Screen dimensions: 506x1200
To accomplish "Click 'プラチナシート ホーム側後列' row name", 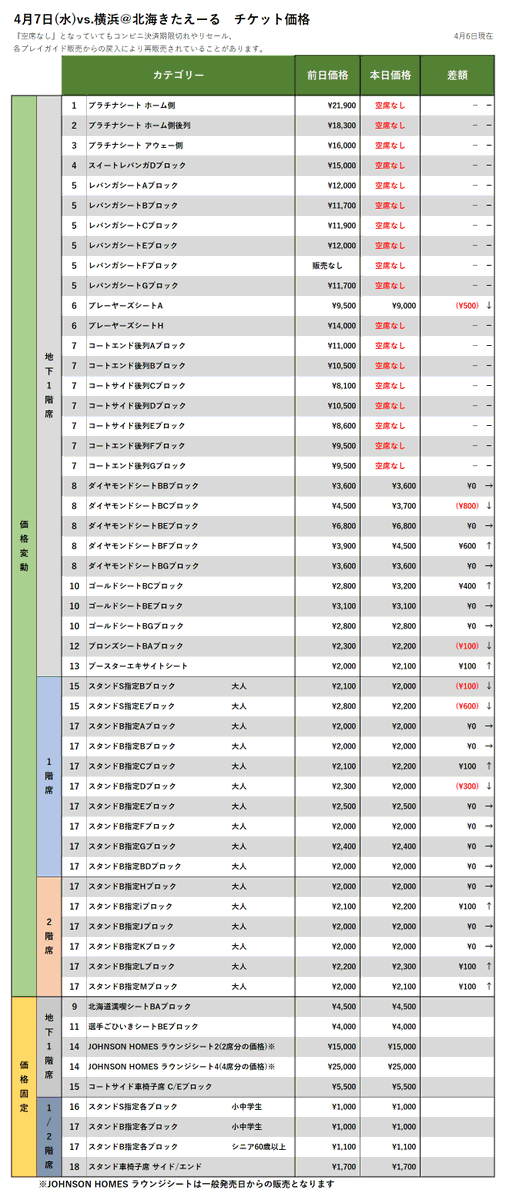I will 141,125.
